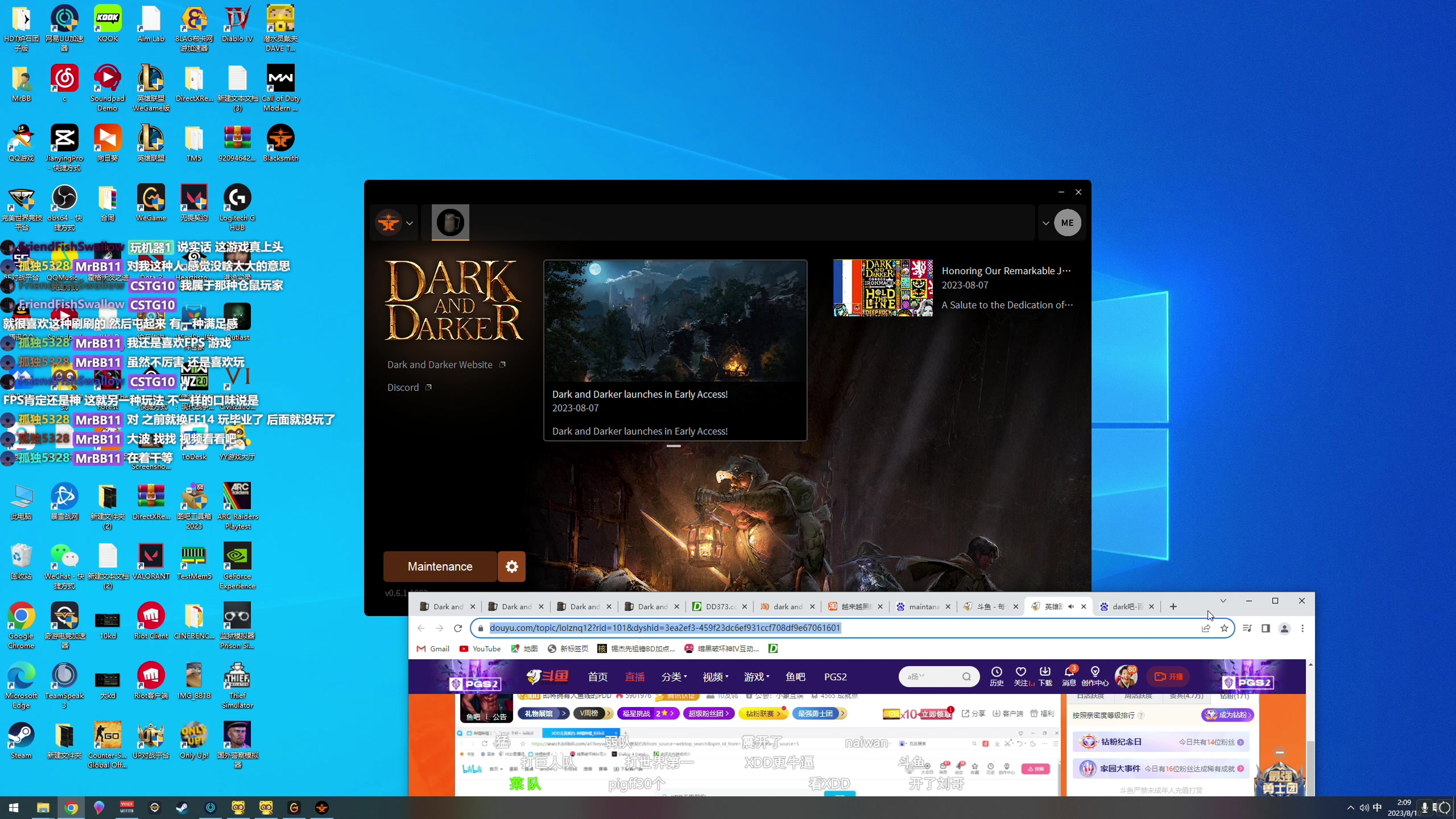Expand the 超级粉丝团 pill
Viewport: 1456px width, 819px height.
click(709, 713)
